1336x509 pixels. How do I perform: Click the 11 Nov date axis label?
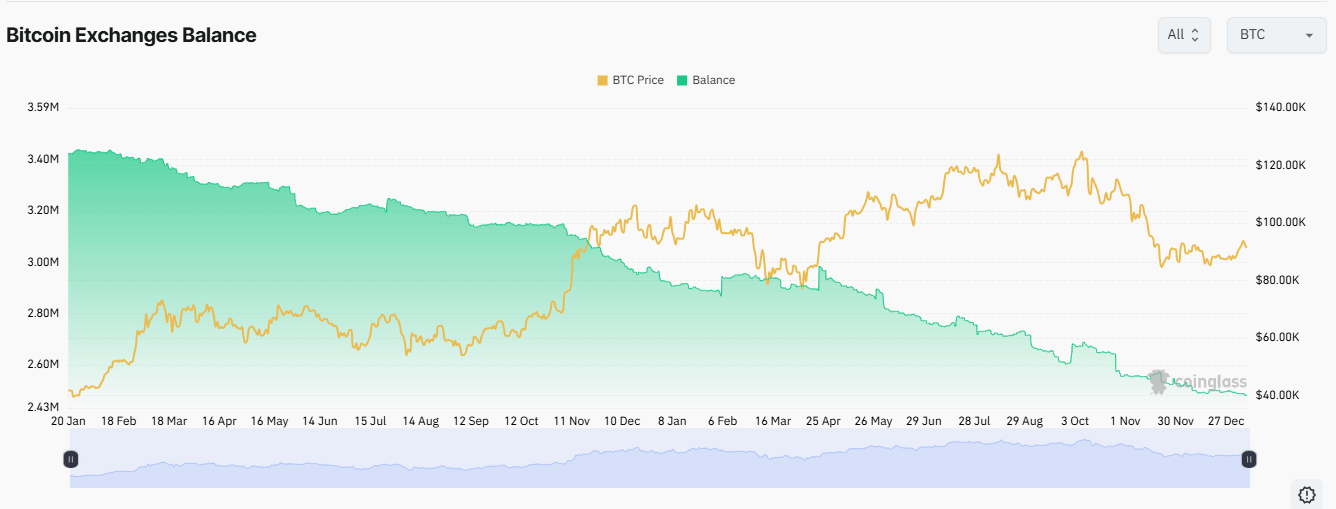(572, 421)
